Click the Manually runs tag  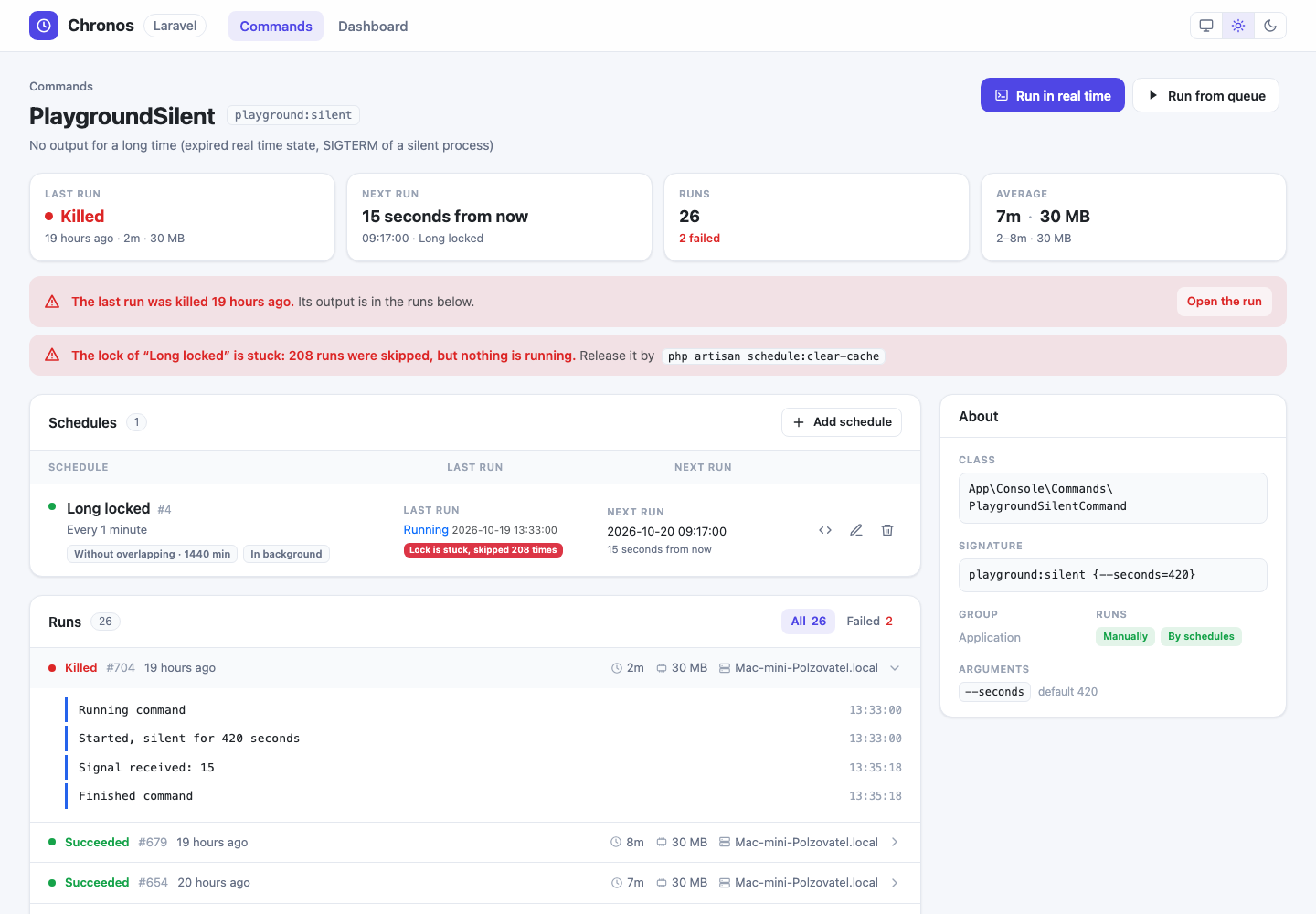click(1125, 637)
